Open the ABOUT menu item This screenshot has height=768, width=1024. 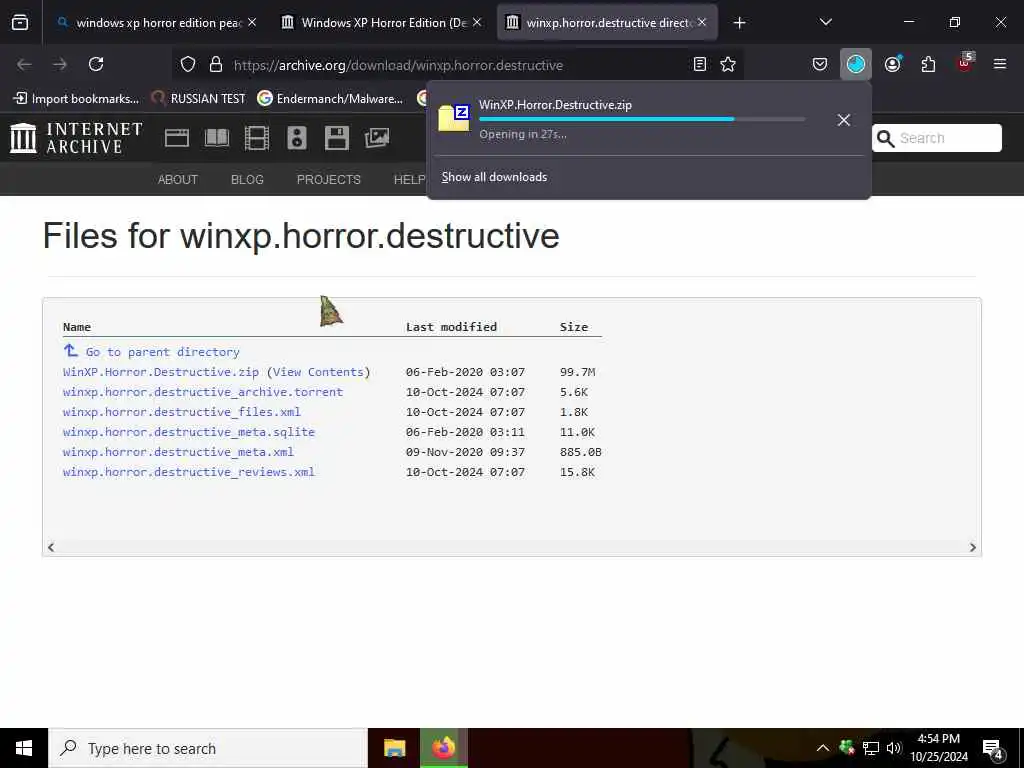point(178,180)
